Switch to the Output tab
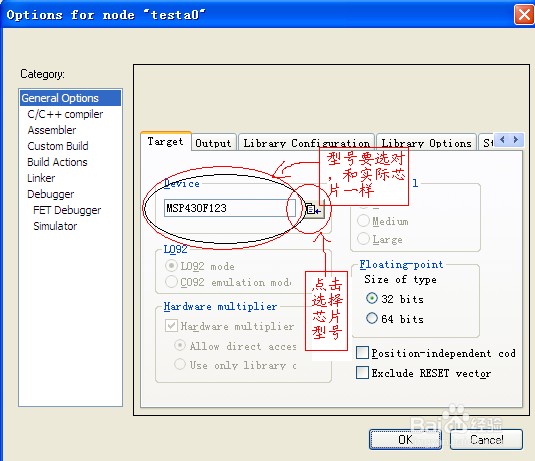Image resolution: width=535 pixels, height=461 pixels. pyautogui.click(x=213, y=143)
